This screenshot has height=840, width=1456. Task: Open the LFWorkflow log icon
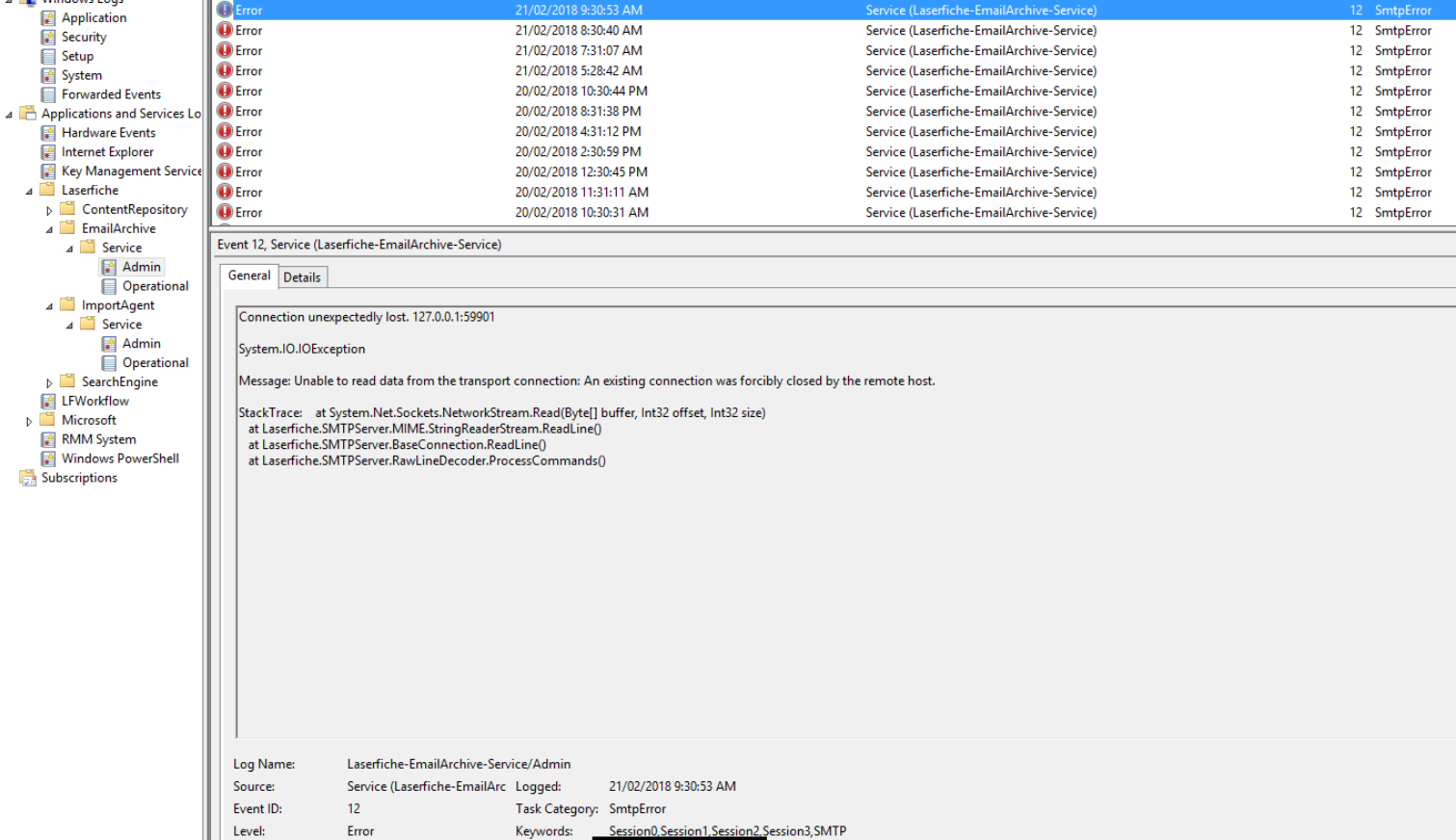pyautogui.click(x=48, y=401)
